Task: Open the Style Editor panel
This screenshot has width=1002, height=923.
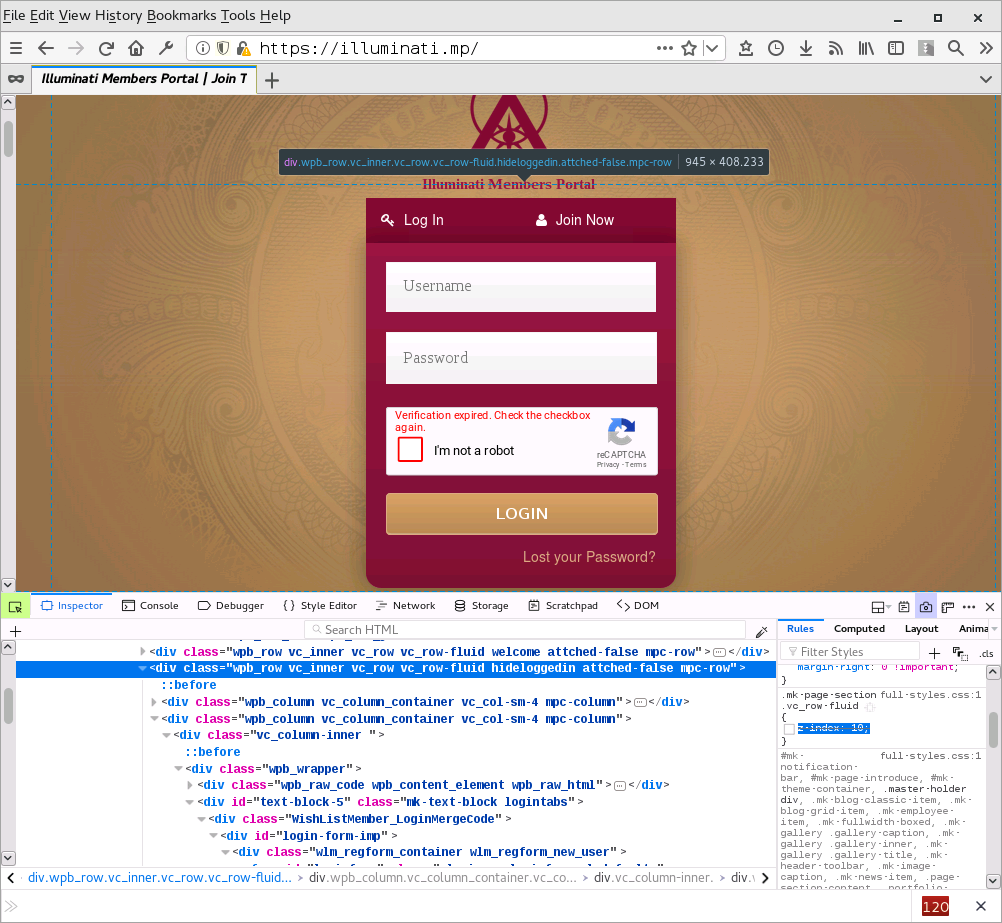Action: point(320,606)
